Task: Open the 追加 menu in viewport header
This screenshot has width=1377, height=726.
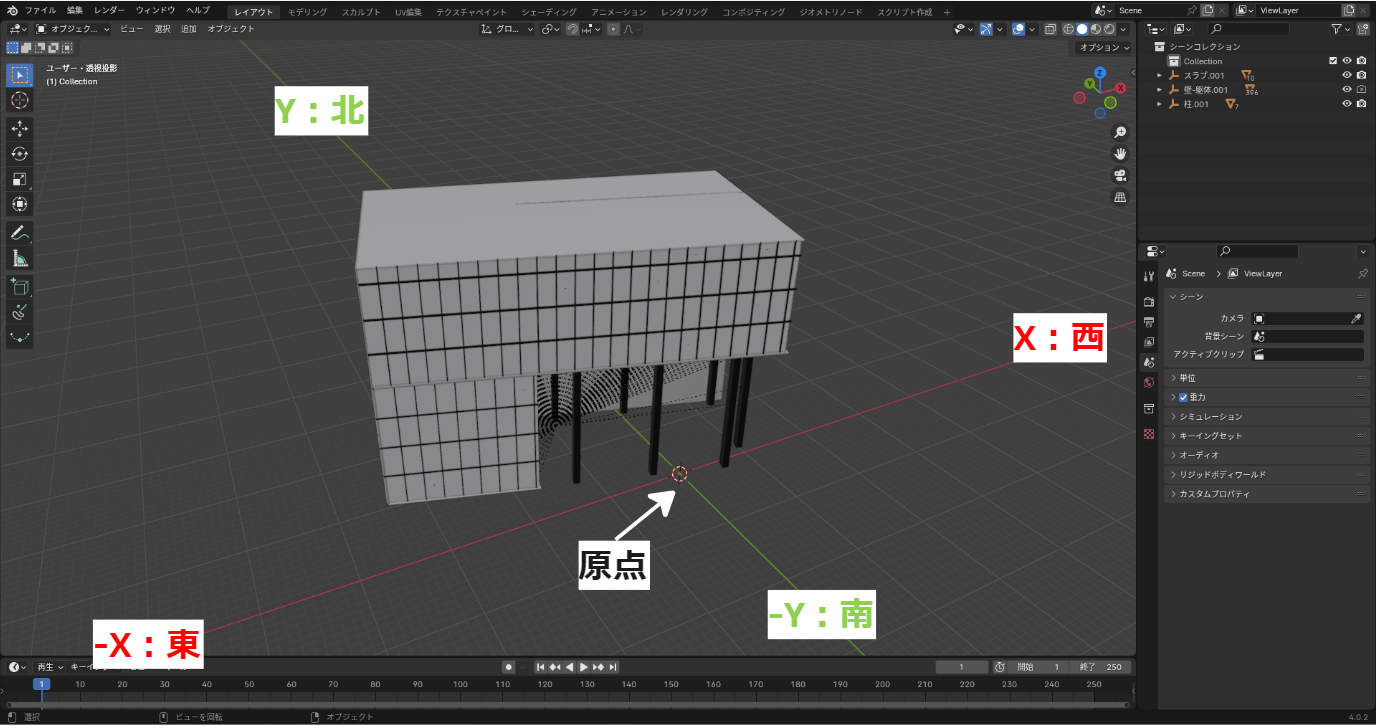Action: click(189, 29)
